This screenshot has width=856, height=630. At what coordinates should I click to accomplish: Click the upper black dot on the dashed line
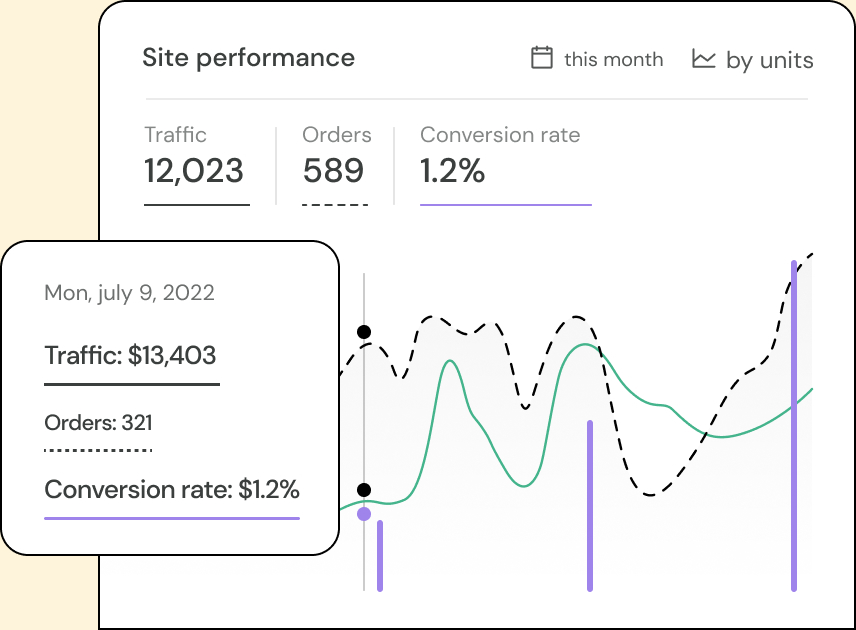tap(364, 332)
